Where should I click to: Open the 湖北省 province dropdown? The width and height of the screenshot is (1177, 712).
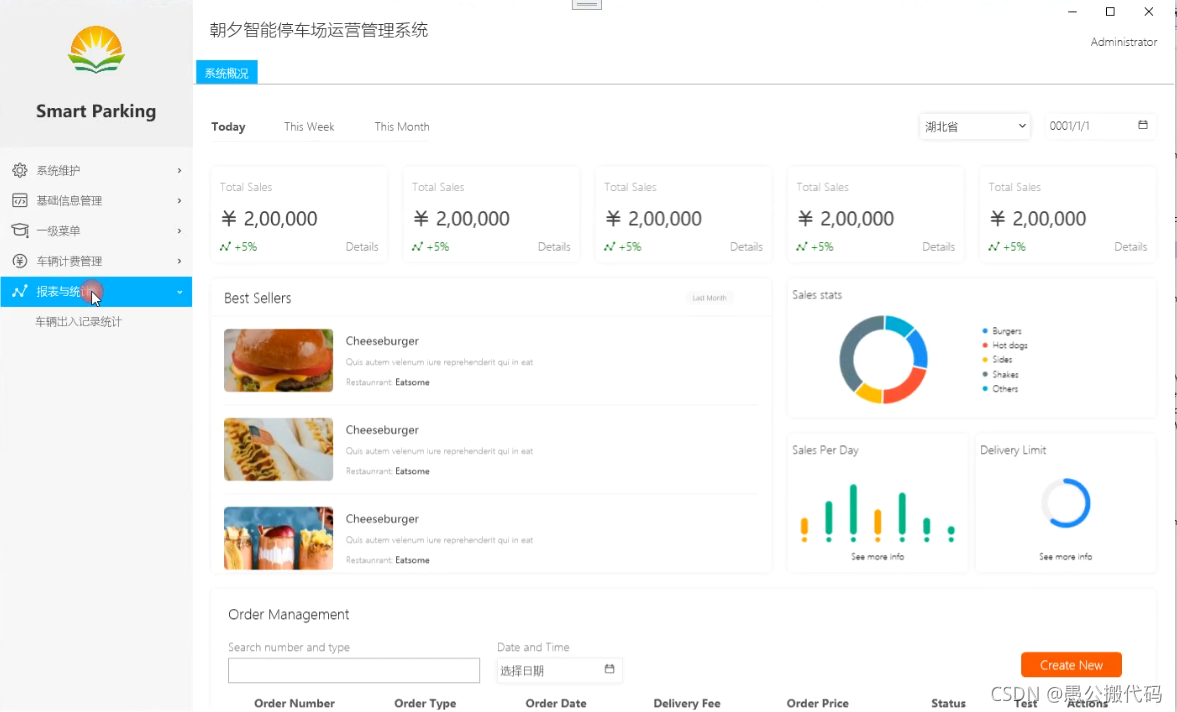coord(974,126)
